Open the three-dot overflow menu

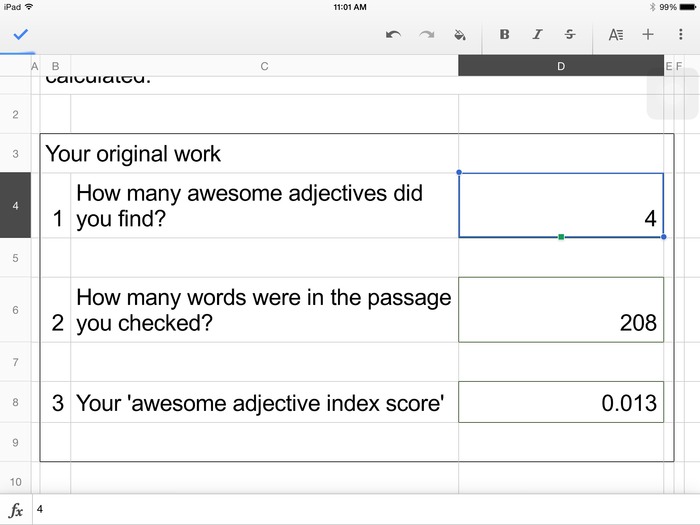[x=681, y=34]
